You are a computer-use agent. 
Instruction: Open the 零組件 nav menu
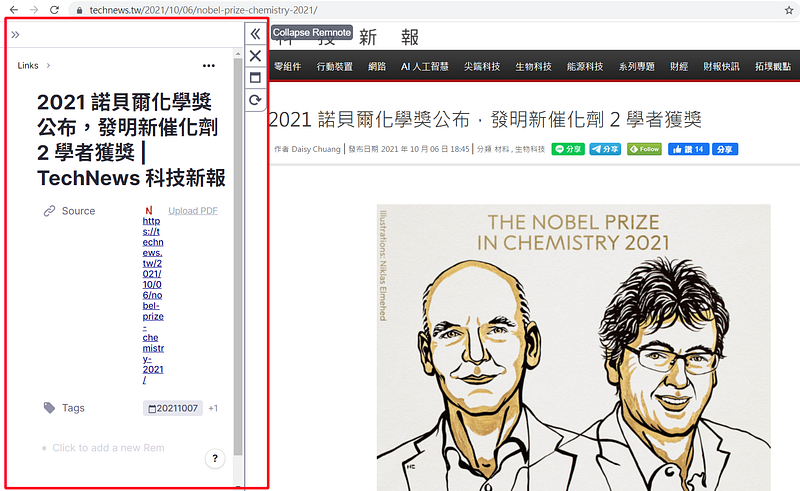288,66
